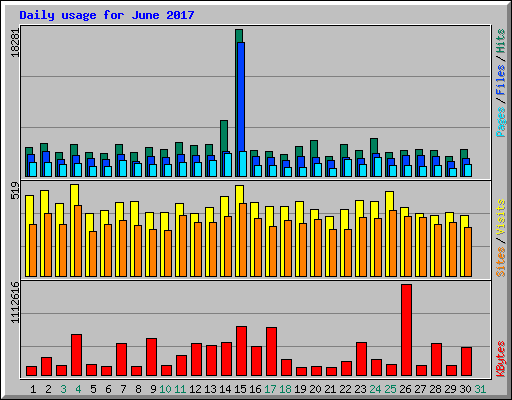Select the red KBytes bar for day 9
The image size is (512, 400).
(151, 357)
